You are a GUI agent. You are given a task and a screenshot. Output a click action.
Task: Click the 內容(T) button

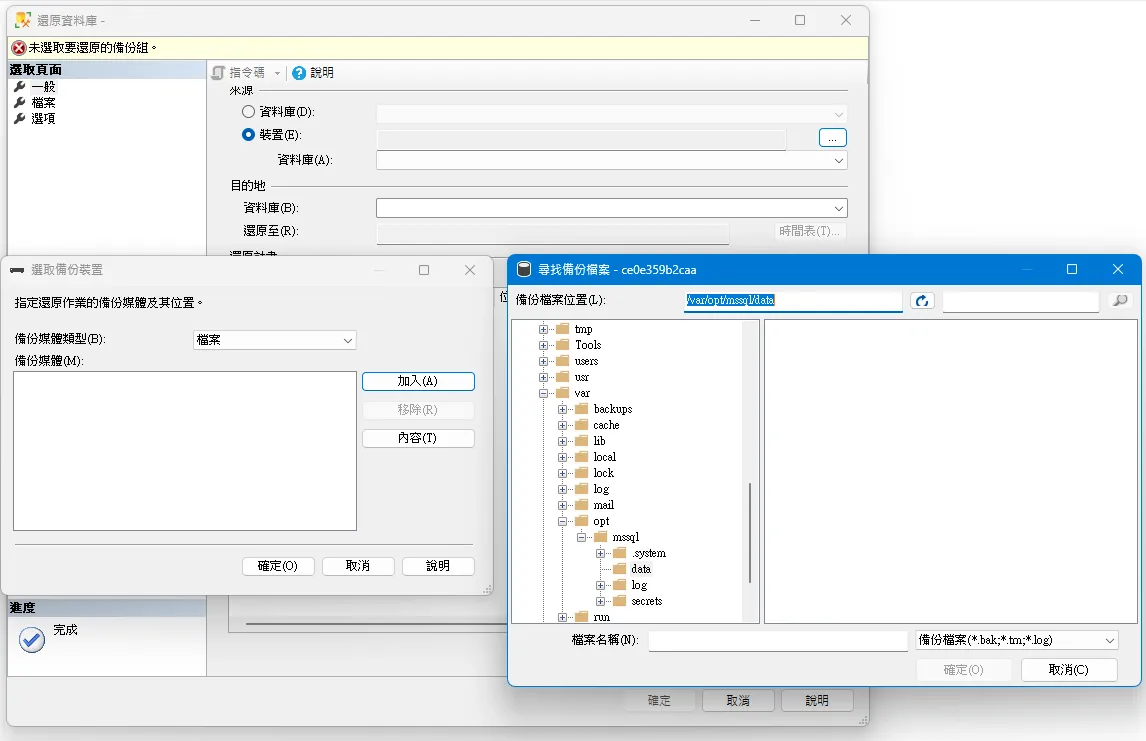click(x=418, y=438)
